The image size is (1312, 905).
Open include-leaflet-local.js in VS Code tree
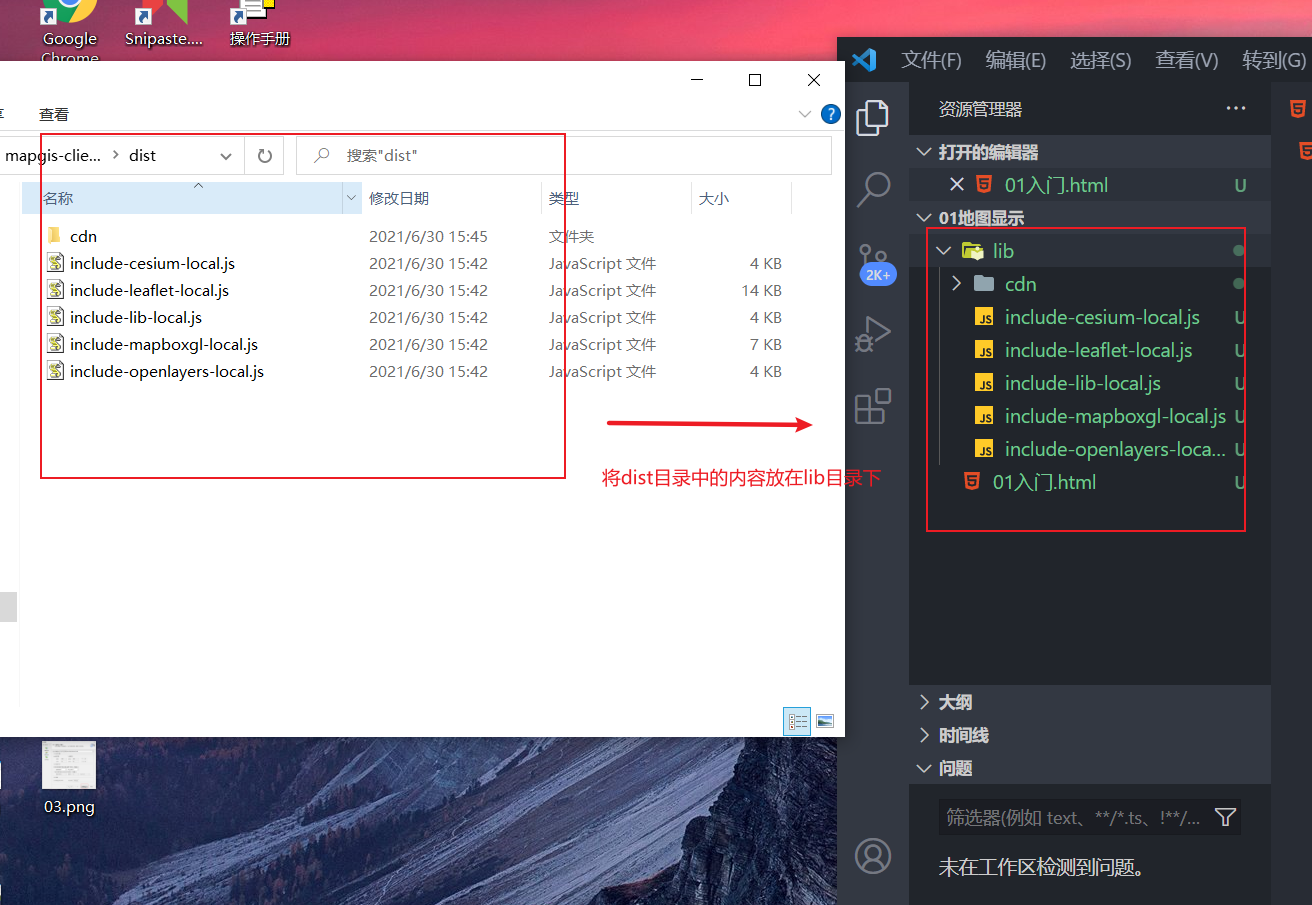(x=1098, y=350)
